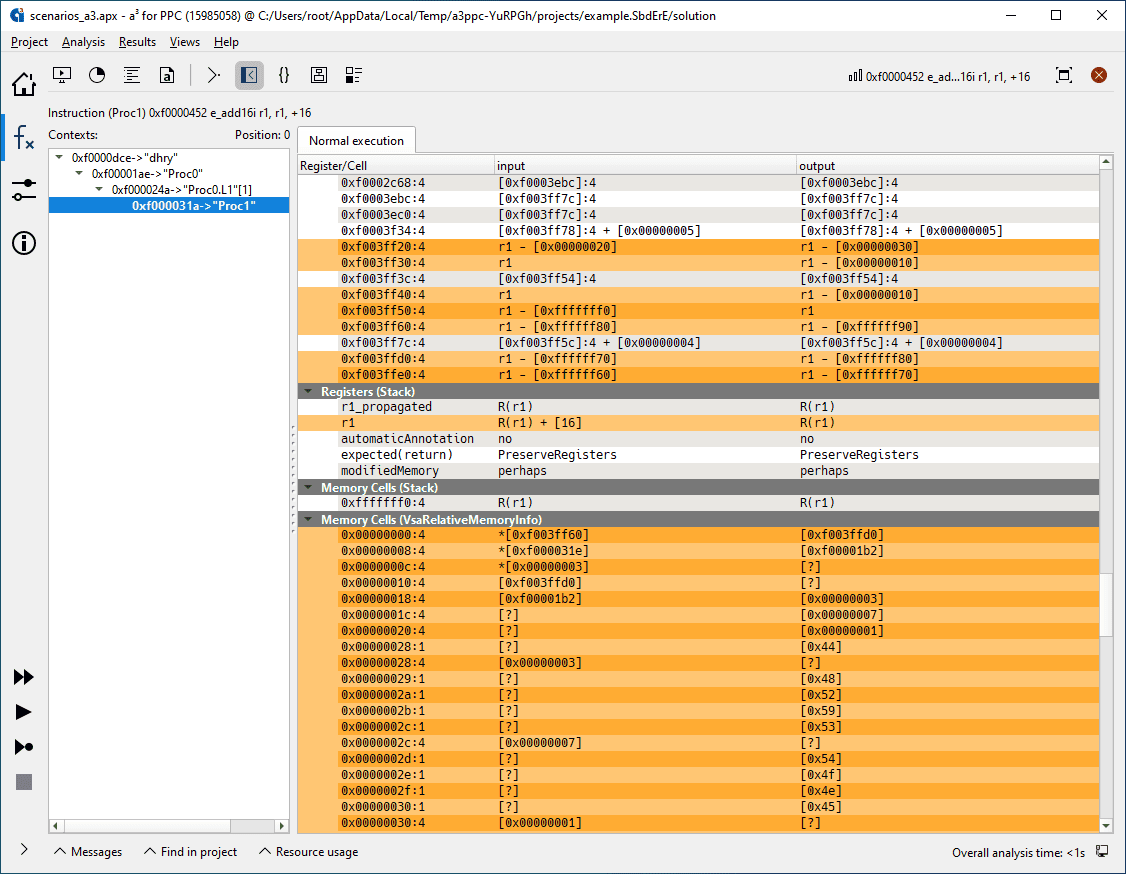Viewport: 1126px width, 874px height.
Task: Expand the Resource usage panel
Action: click(309, 852)
